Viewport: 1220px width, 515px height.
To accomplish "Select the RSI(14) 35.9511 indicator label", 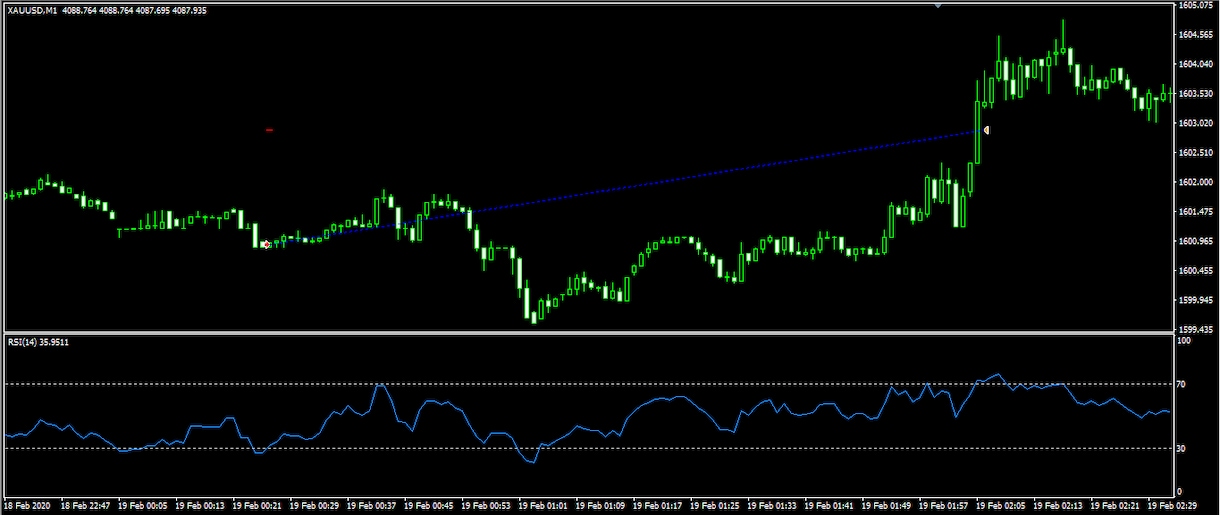I will click(x=38, y=342).
